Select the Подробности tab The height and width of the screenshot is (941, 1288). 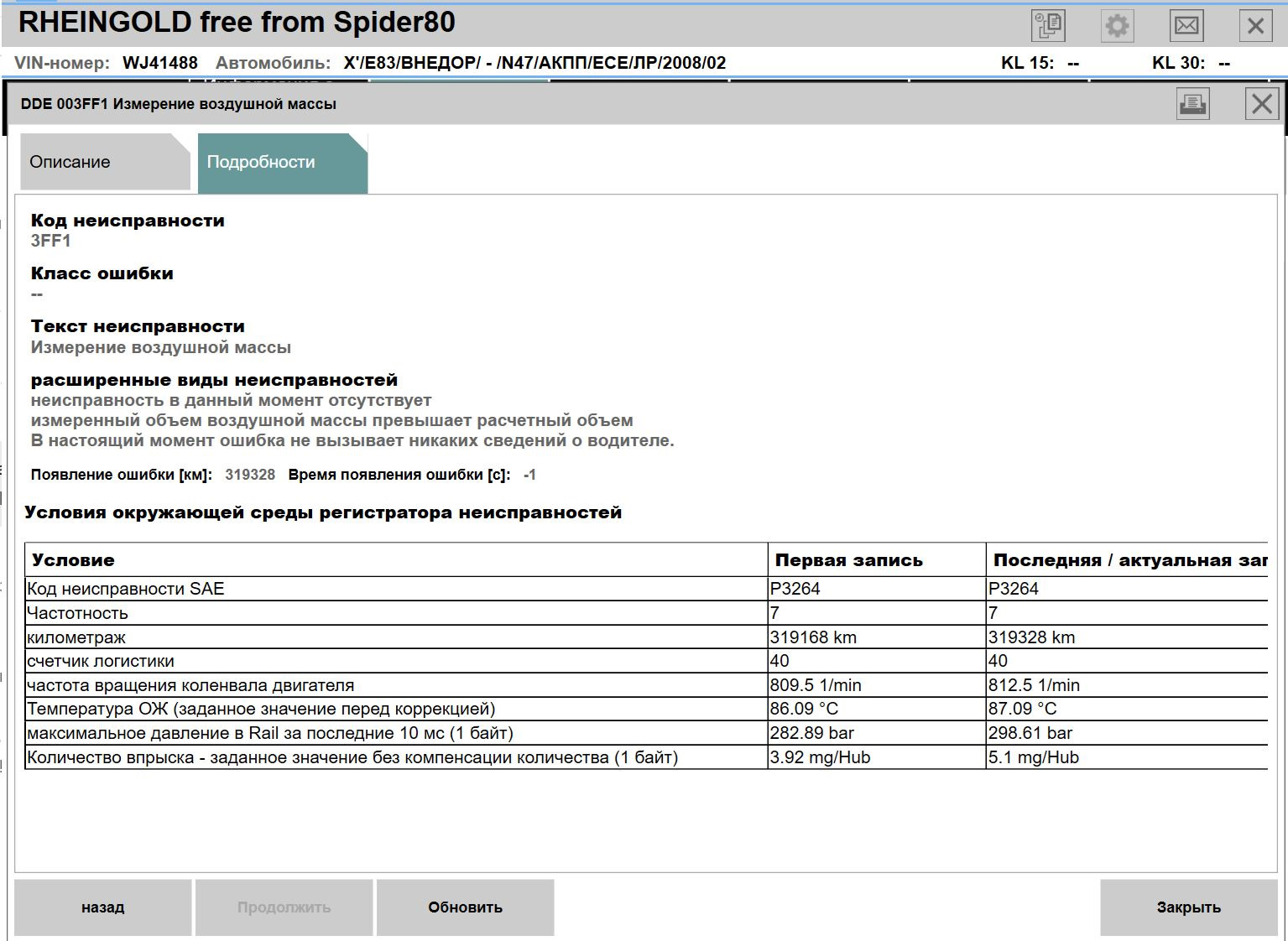pyautogui.click(x=283, y=163)
